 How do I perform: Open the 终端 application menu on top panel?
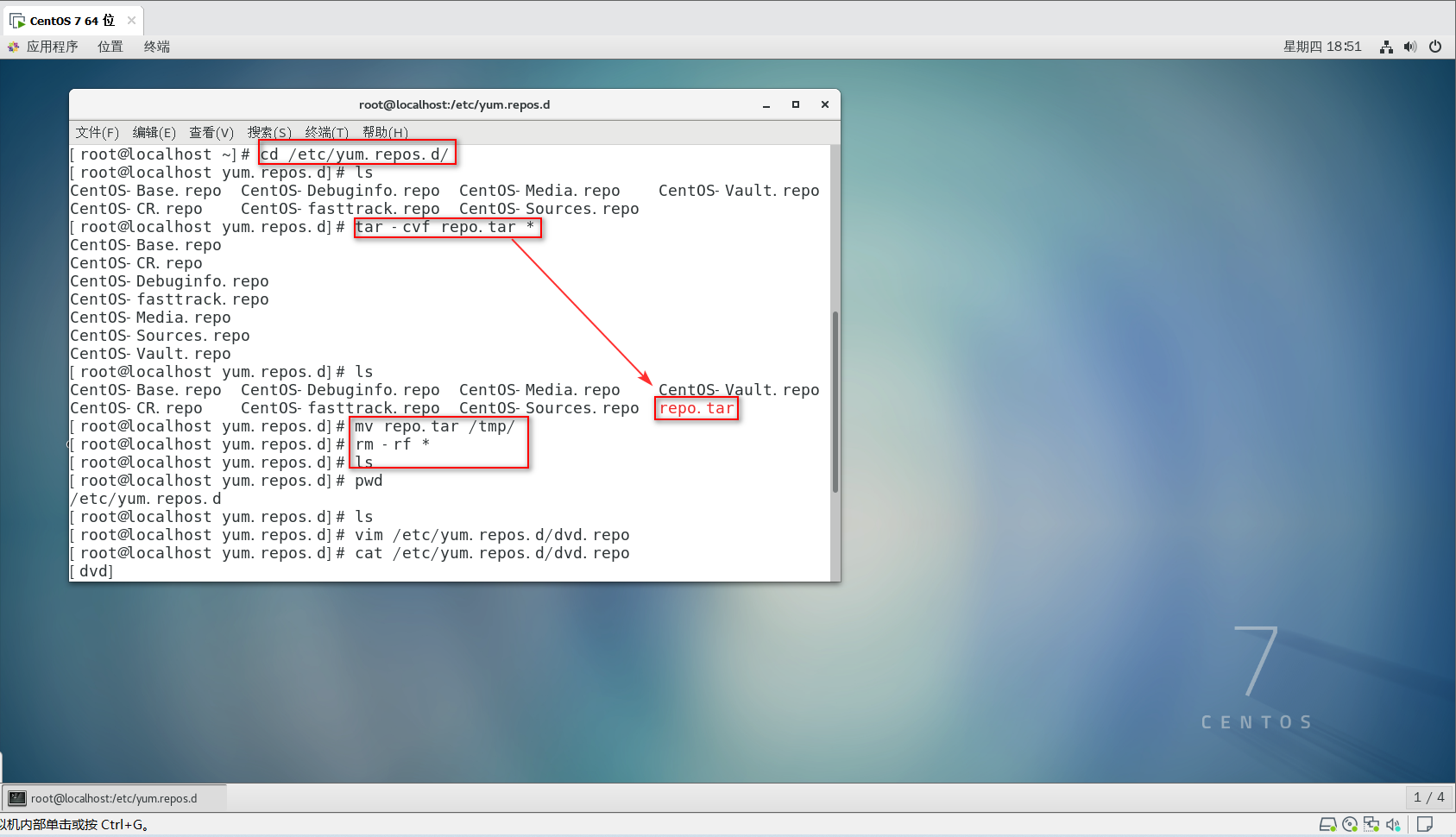point(155,47)
